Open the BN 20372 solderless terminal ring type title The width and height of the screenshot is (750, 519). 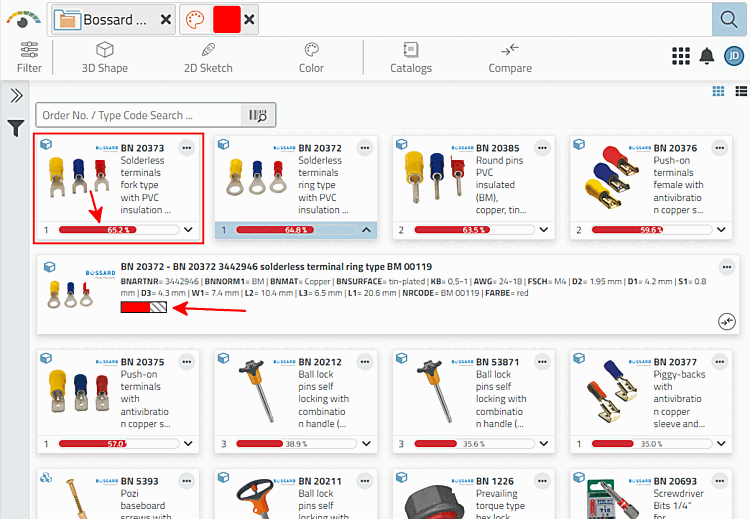(x=276, y=266)
